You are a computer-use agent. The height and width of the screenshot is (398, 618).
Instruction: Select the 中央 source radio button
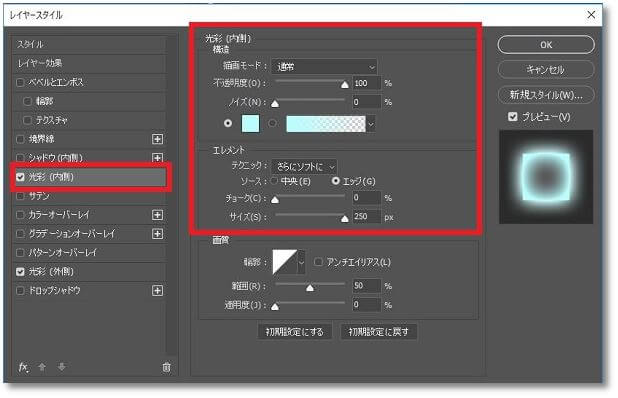pyautogui.click(x=274, y=181)
